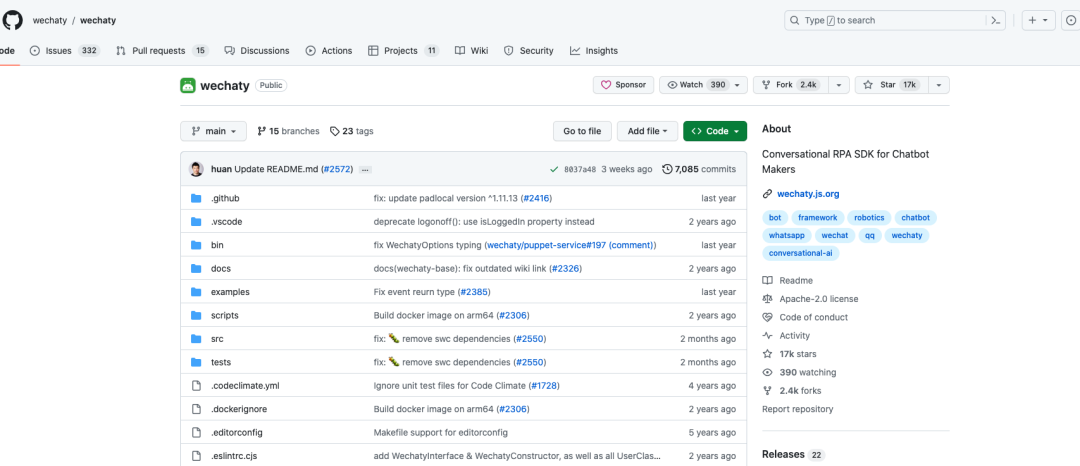This screenshot has height=466, width=1080.
Task: Open the src folder
Action: [217, 339]
